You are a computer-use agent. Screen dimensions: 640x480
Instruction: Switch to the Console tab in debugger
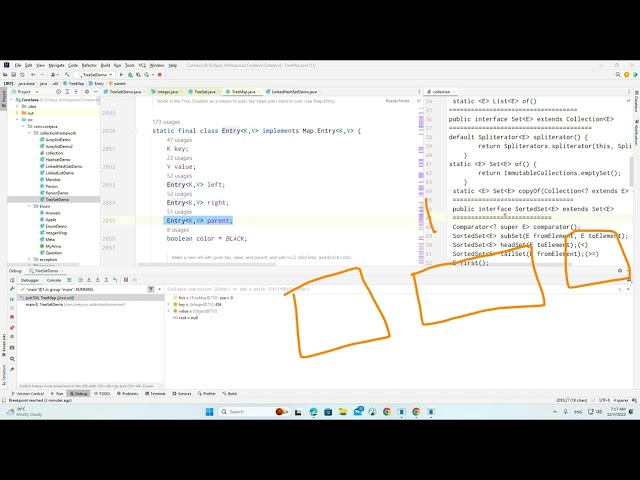click(x=54, y=280)
